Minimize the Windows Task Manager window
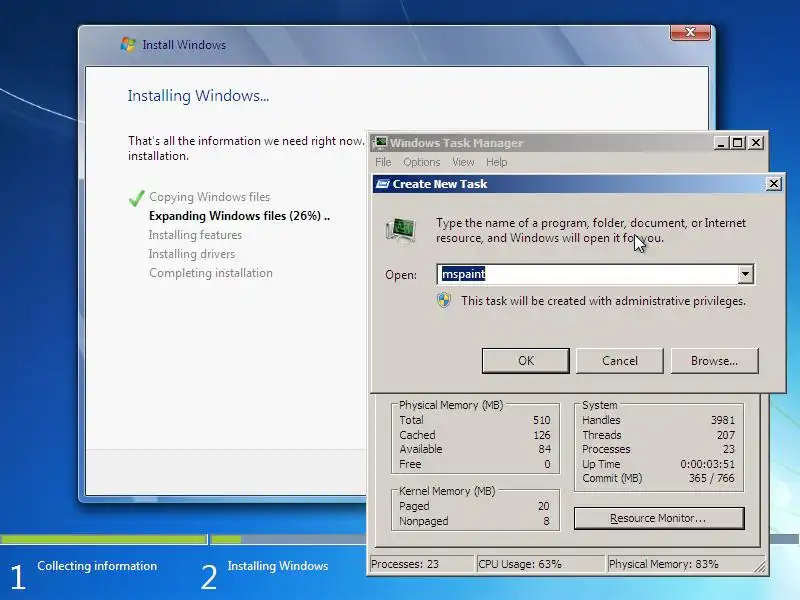800x600 pixels. 720,143
